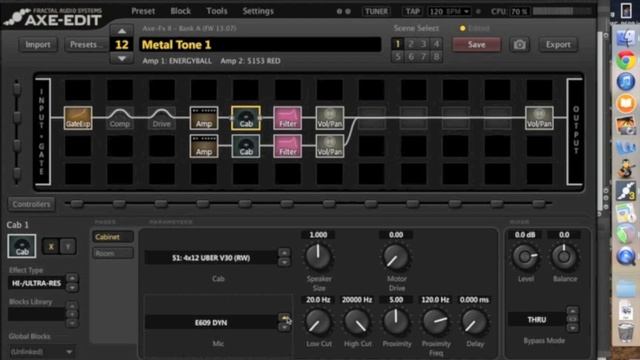Select scene 4
This screenshot has width=640, height=360.
[x=436, y=44]
